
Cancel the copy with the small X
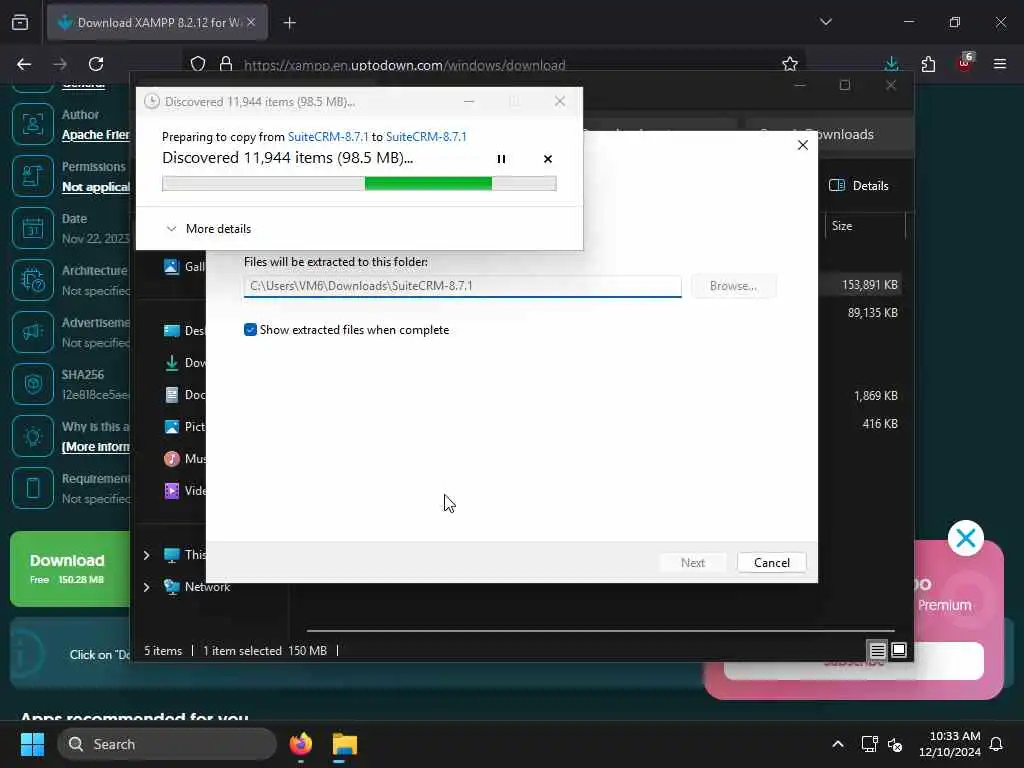coord(547,159)
